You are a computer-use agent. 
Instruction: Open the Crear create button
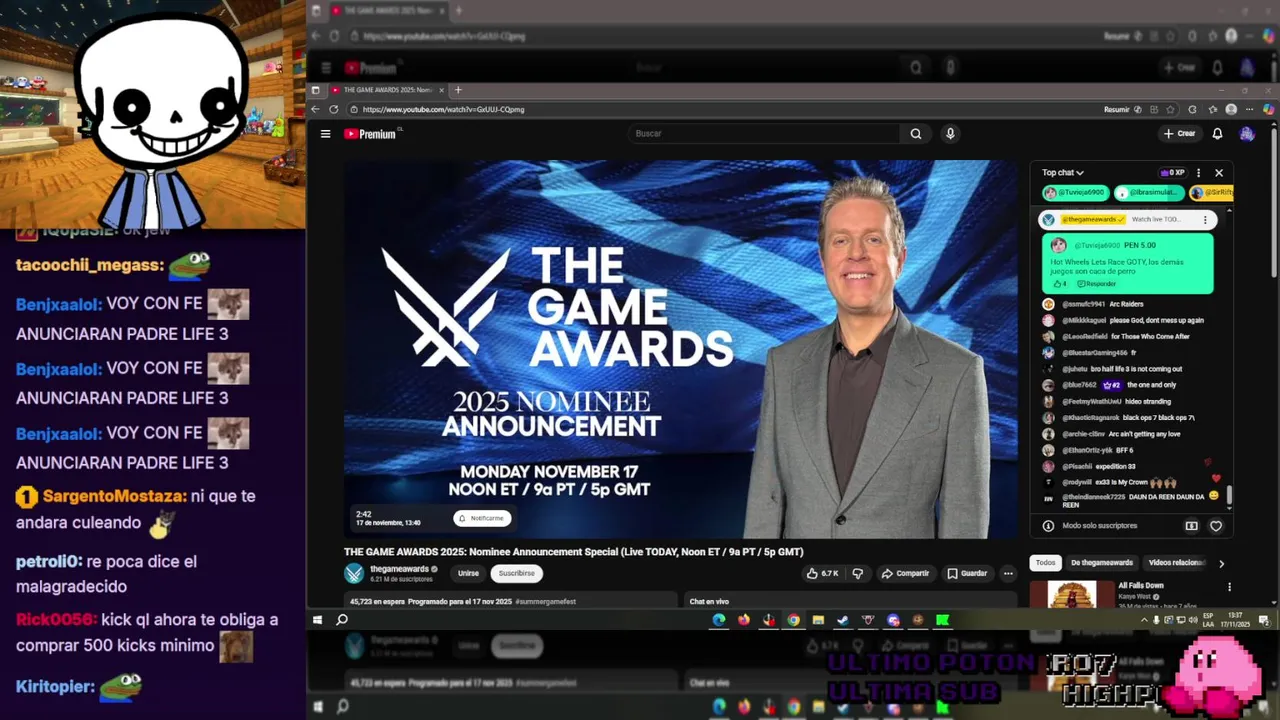[1179, 133]
